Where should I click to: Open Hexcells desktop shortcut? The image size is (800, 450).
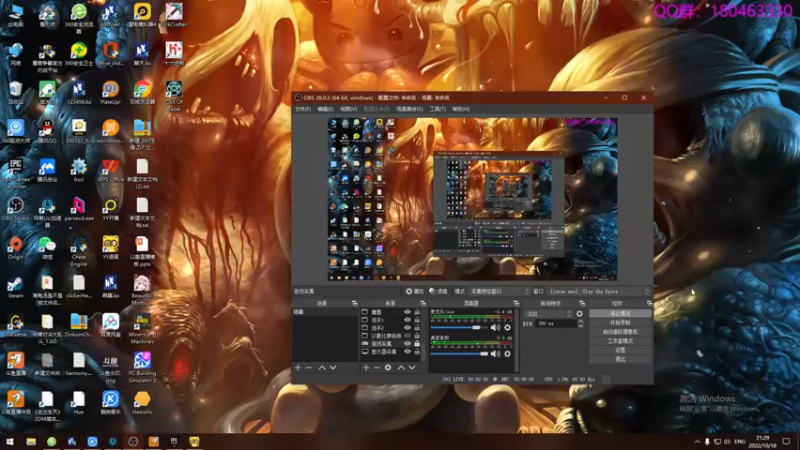pyautogui.click(x=142, y=404)
